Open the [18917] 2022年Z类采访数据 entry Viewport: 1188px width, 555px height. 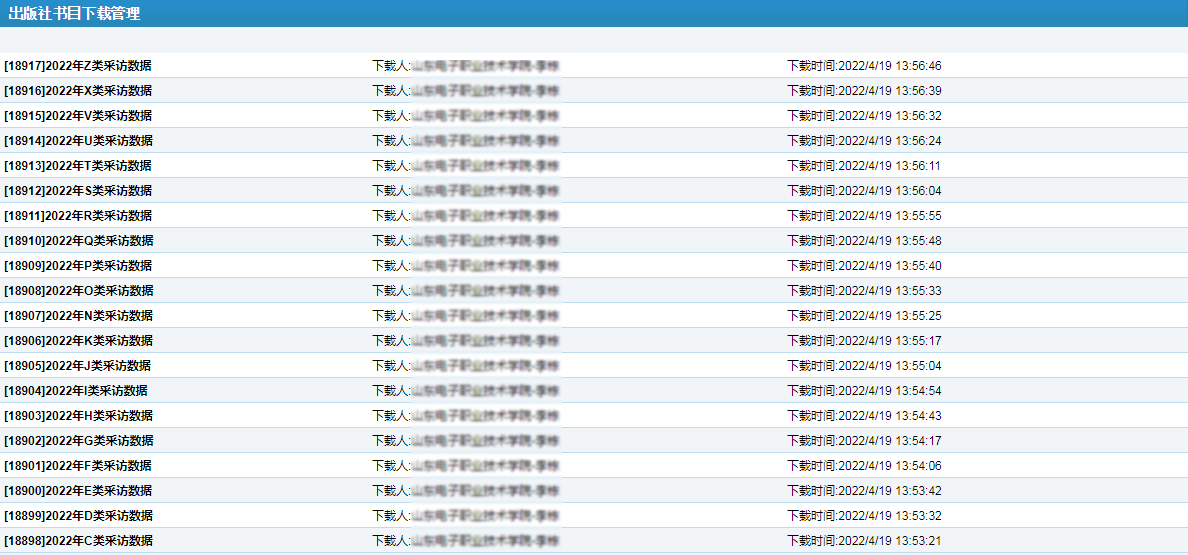[78, 66]
